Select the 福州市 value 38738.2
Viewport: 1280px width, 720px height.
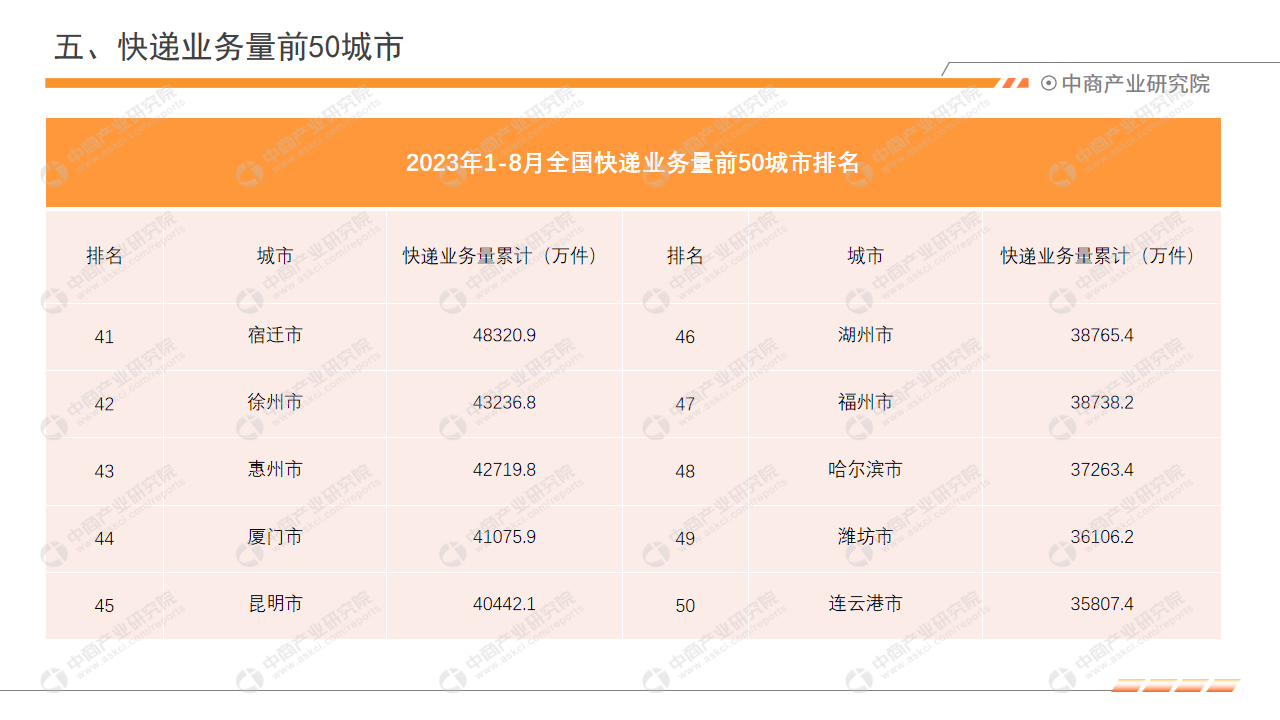[x=1101, y=403]
